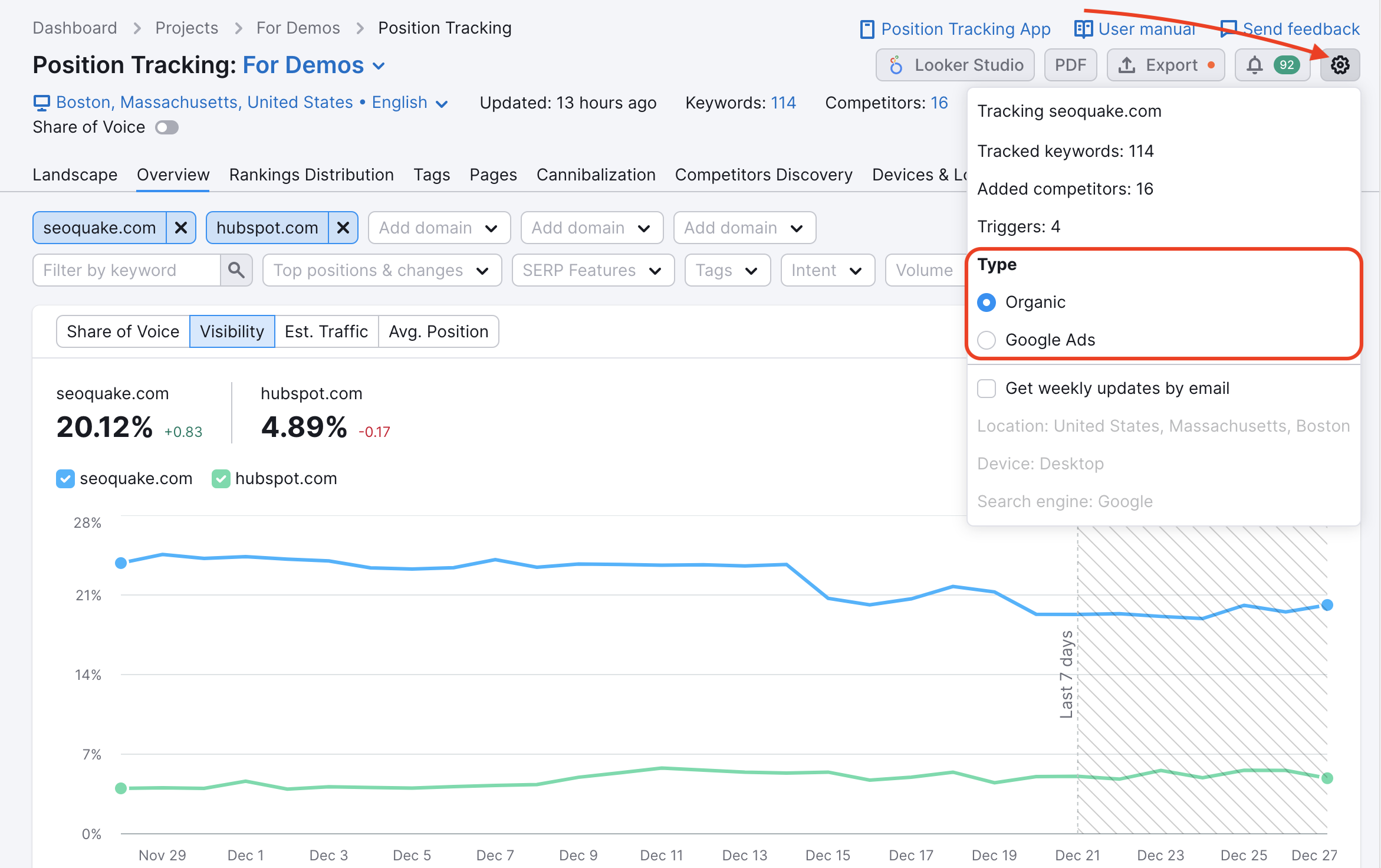Click 'Added competitors: 16' entry
The height and width of the screenshot is (868, 1381).
click(x=1065, y=189)
